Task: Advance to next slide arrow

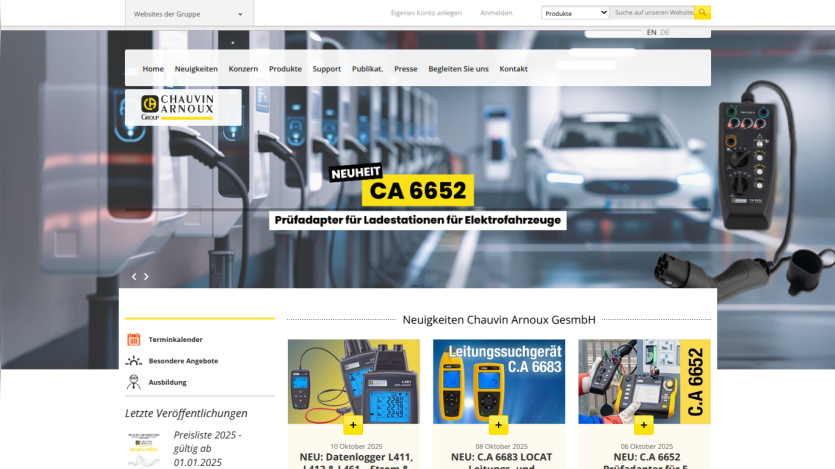Action: [x=146, y=277]
